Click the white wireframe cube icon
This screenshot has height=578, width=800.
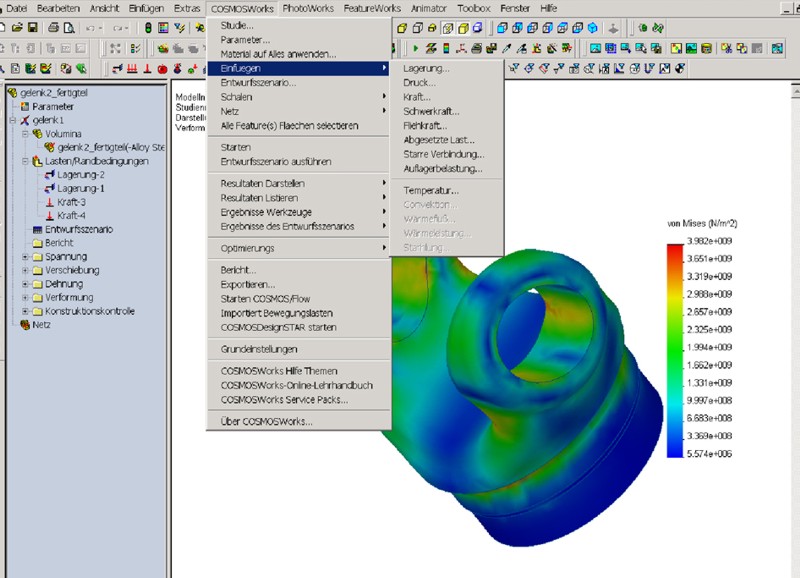pos(417,28)
